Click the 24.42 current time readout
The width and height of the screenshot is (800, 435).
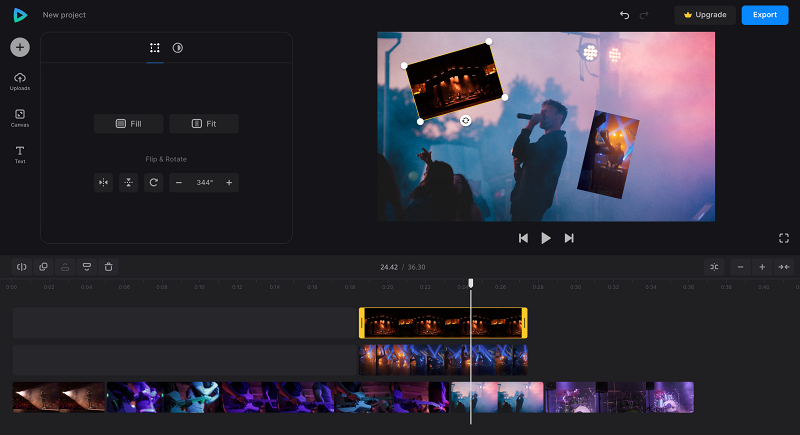[x=389, y=267]
